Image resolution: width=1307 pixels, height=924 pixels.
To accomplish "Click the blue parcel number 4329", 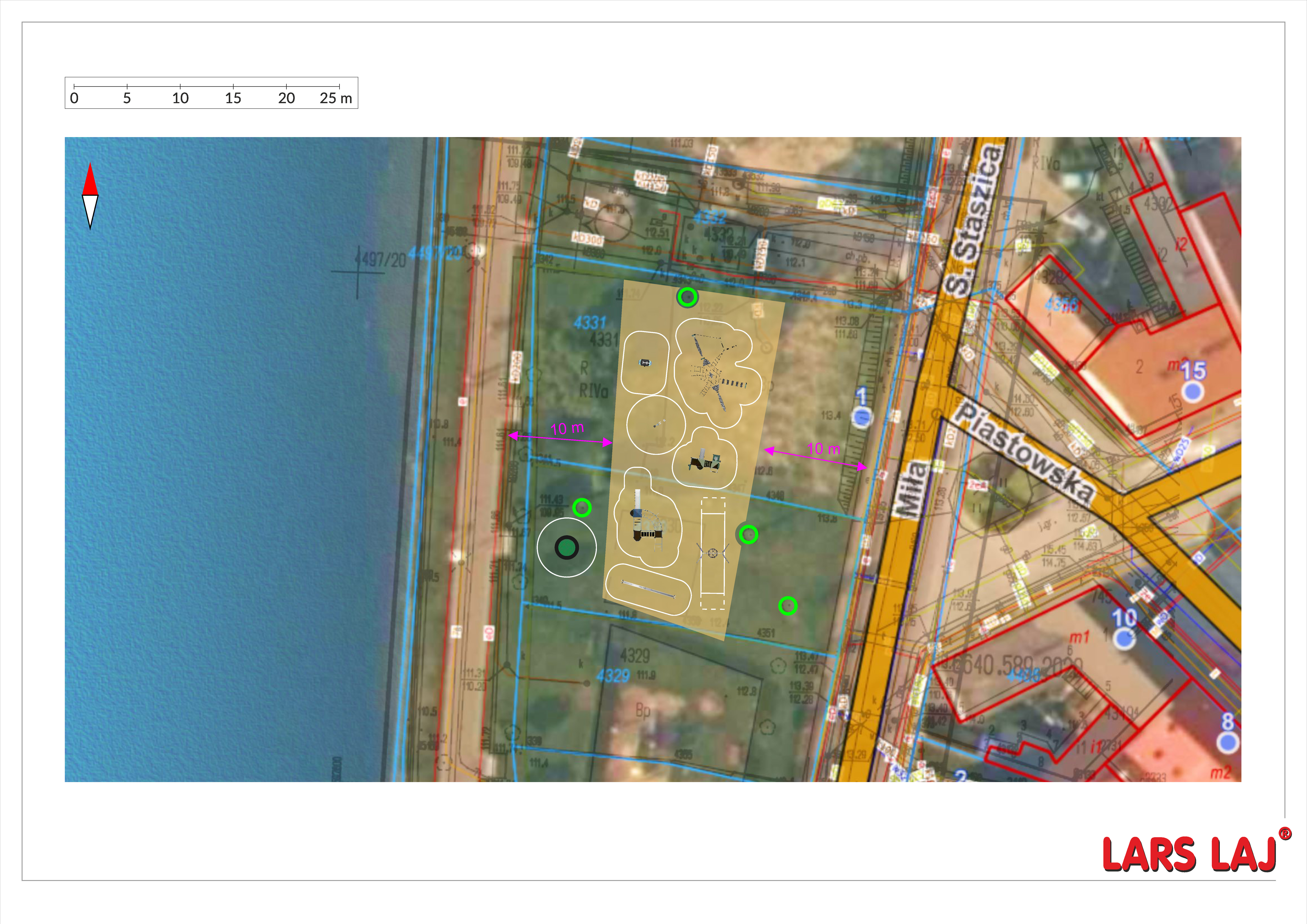I will (x=613, y=676).
